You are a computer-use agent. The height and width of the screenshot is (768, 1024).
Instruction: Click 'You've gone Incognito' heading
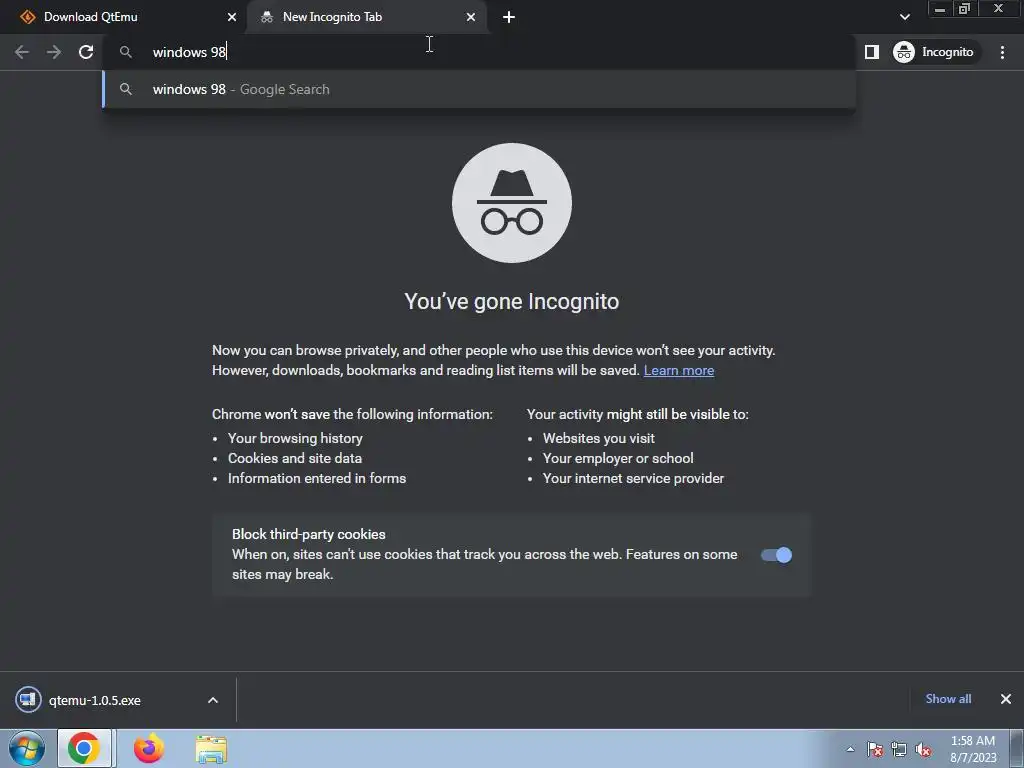click(512, 302)
